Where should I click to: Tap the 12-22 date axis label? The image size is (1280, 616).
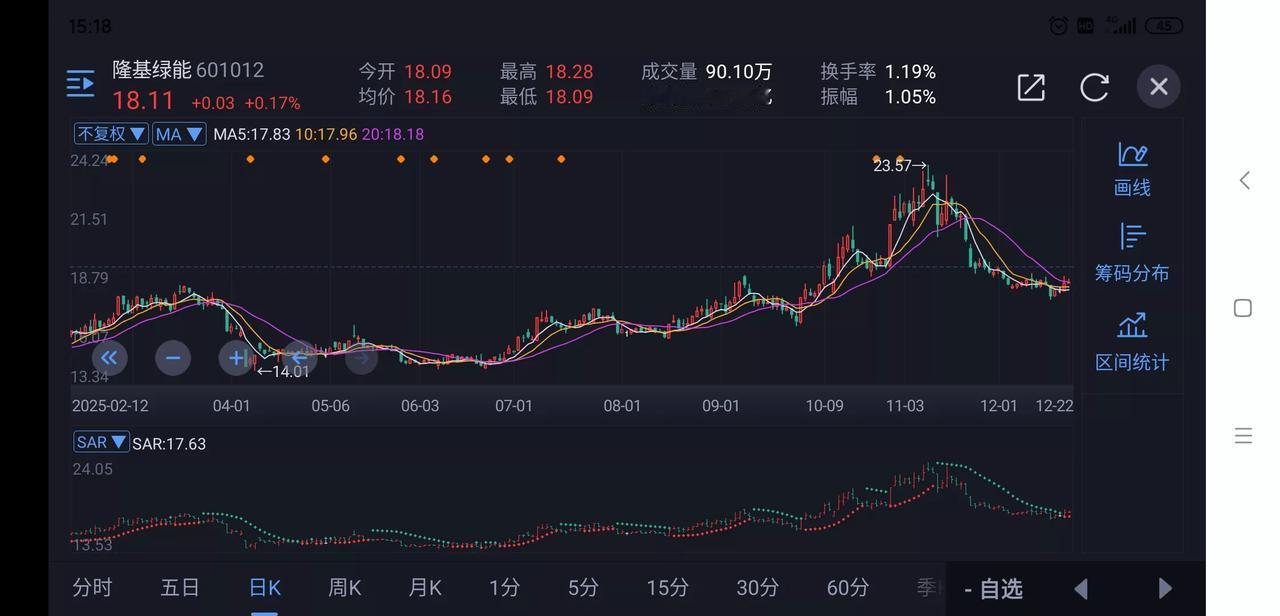pyautogui.click(x=1054, y=406)
